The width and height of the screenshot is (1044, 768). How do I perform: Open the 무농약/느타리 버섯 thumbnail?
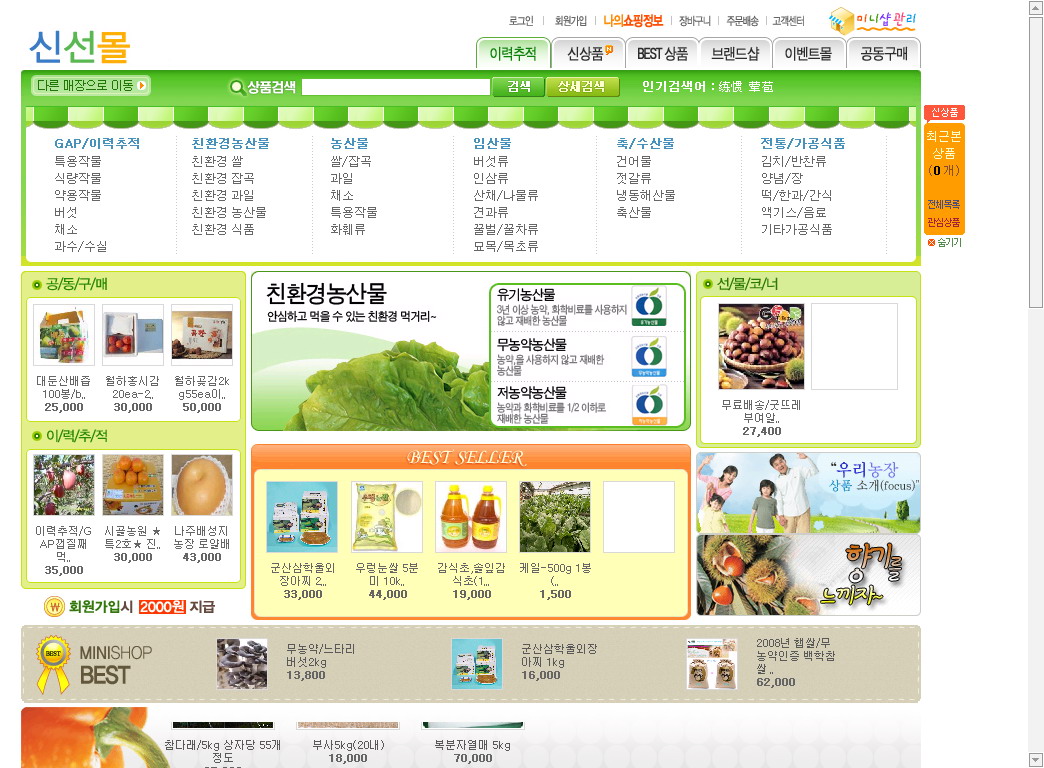click(x=242, y=664)
